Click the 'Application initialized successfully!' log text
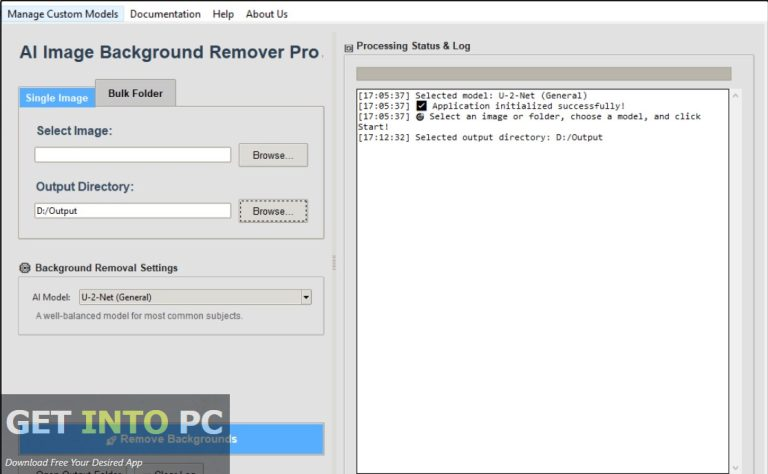Viewport: 768px width, 474px height. coord(528,106)
